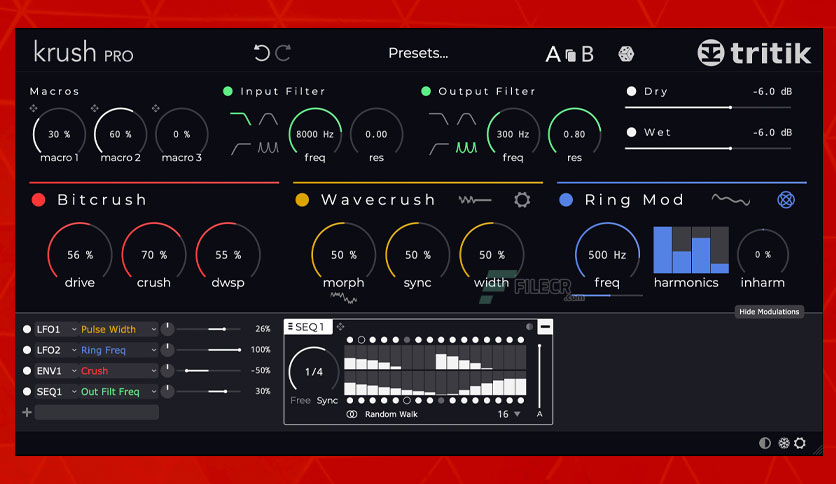
Task: Click Random Walk pattern label
Action: click(391, 414)
